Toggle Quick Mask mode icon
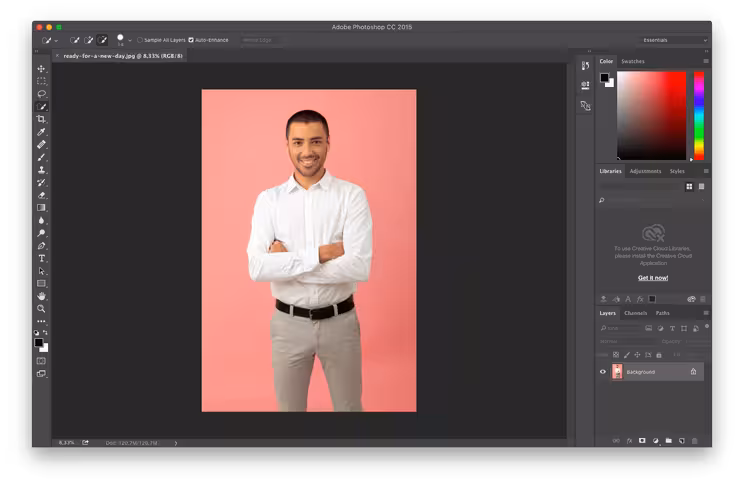The height and width of the screenshot is (488, 744). 41,361
